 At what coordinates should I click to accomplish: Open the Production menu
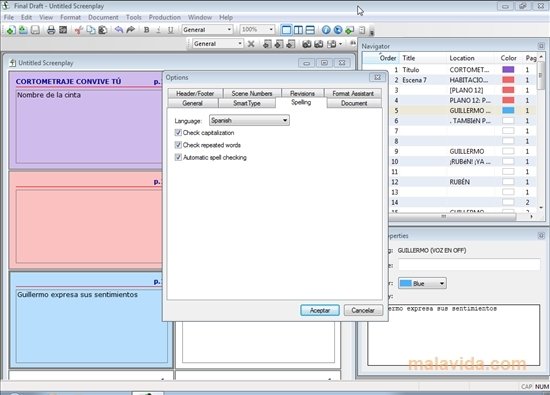click(x=165, y=17)
